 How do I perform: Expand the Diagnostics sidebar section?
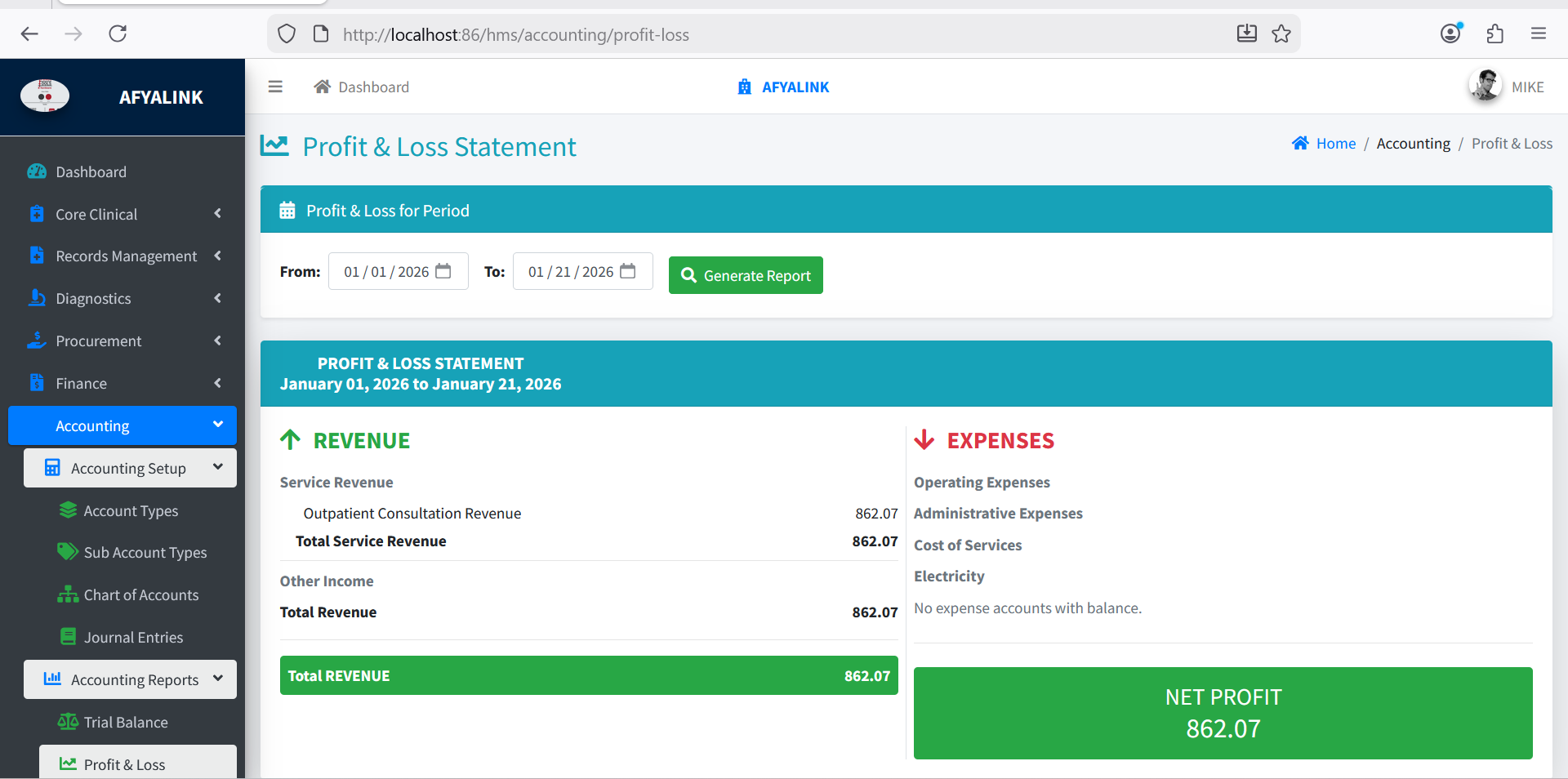tap(122, 299)
